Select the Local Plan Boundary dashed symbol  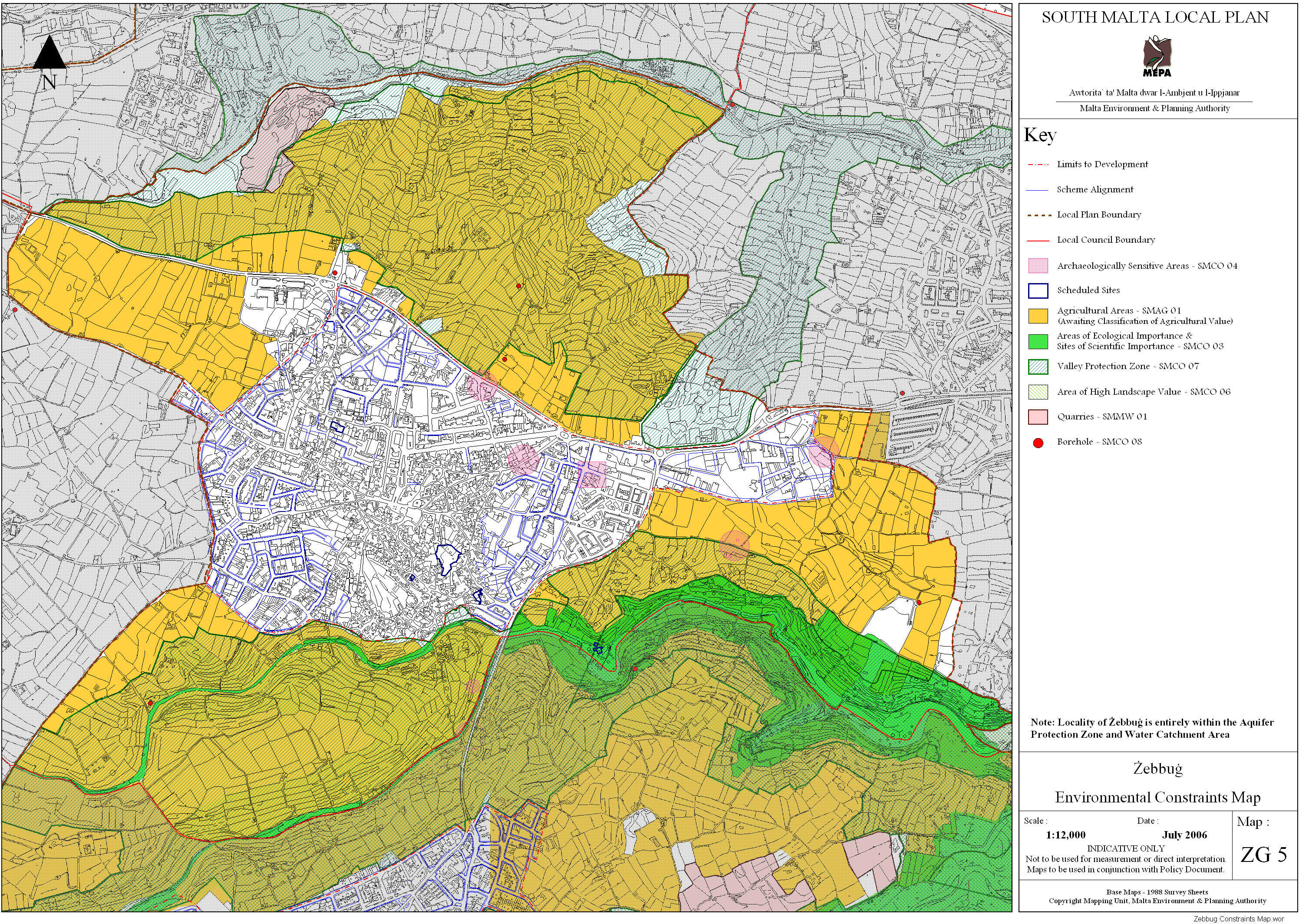(1038, 215)
